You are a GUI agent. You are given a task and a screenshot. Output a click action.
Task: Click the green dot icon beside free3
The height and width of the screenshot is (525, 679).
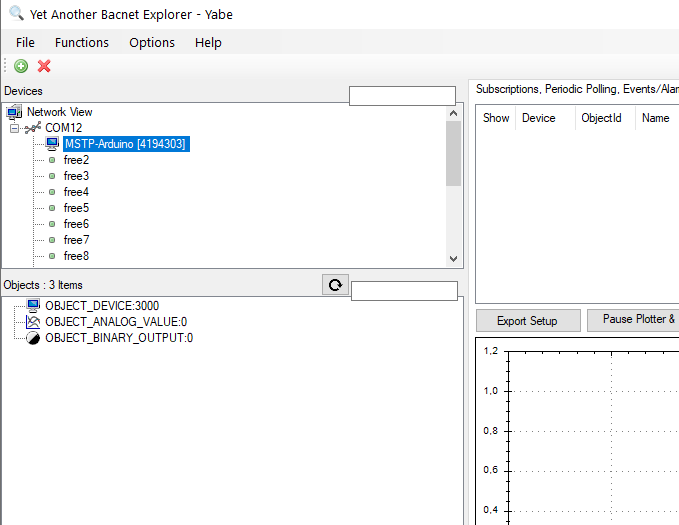click(52, 176)
